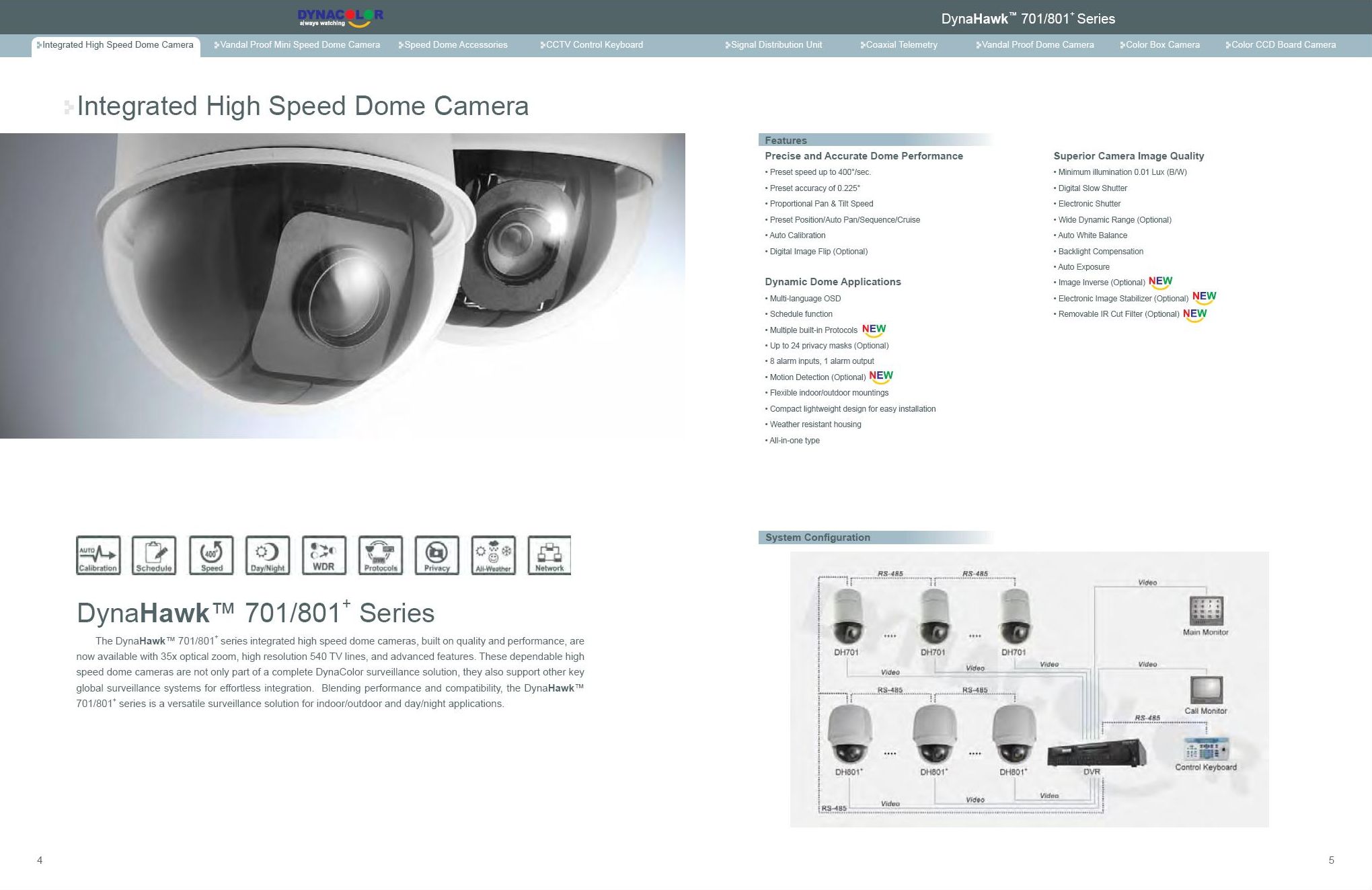Click the All-in-one type line
Image resolution: width=1372 pixels, height=890 pixels.
tap(792, 441)
